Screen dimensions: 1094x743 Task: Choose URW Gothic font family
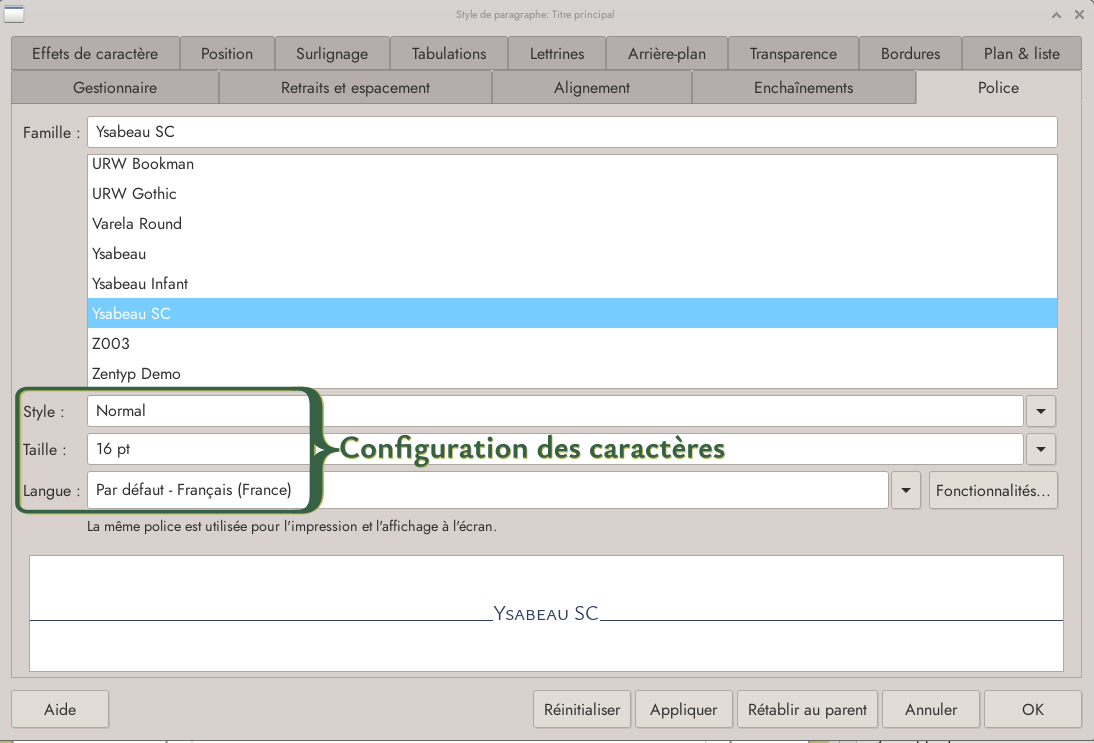134,194
